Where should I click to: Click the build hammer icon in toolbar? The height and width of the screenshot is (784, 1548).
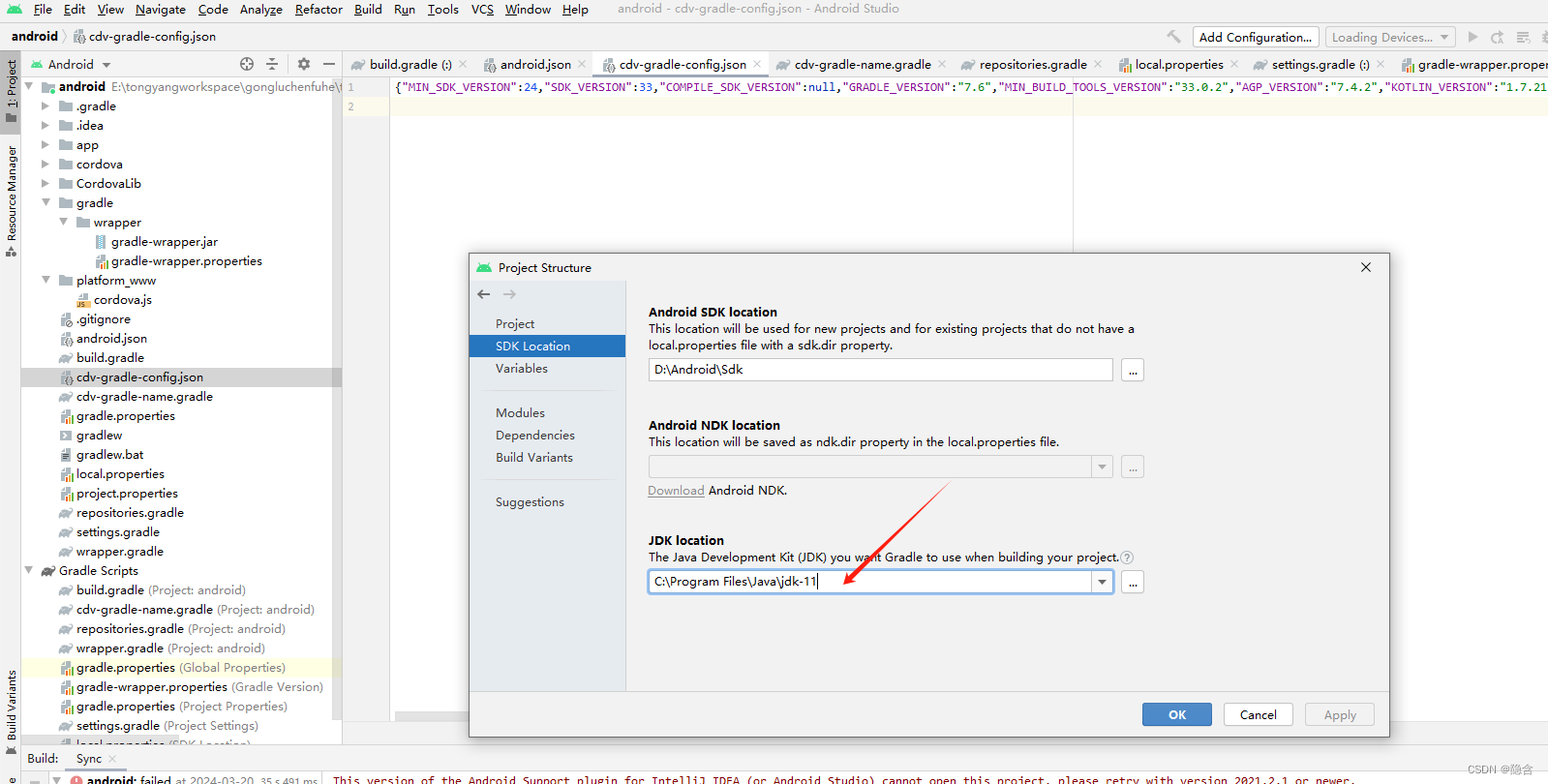coord(1173,37)
